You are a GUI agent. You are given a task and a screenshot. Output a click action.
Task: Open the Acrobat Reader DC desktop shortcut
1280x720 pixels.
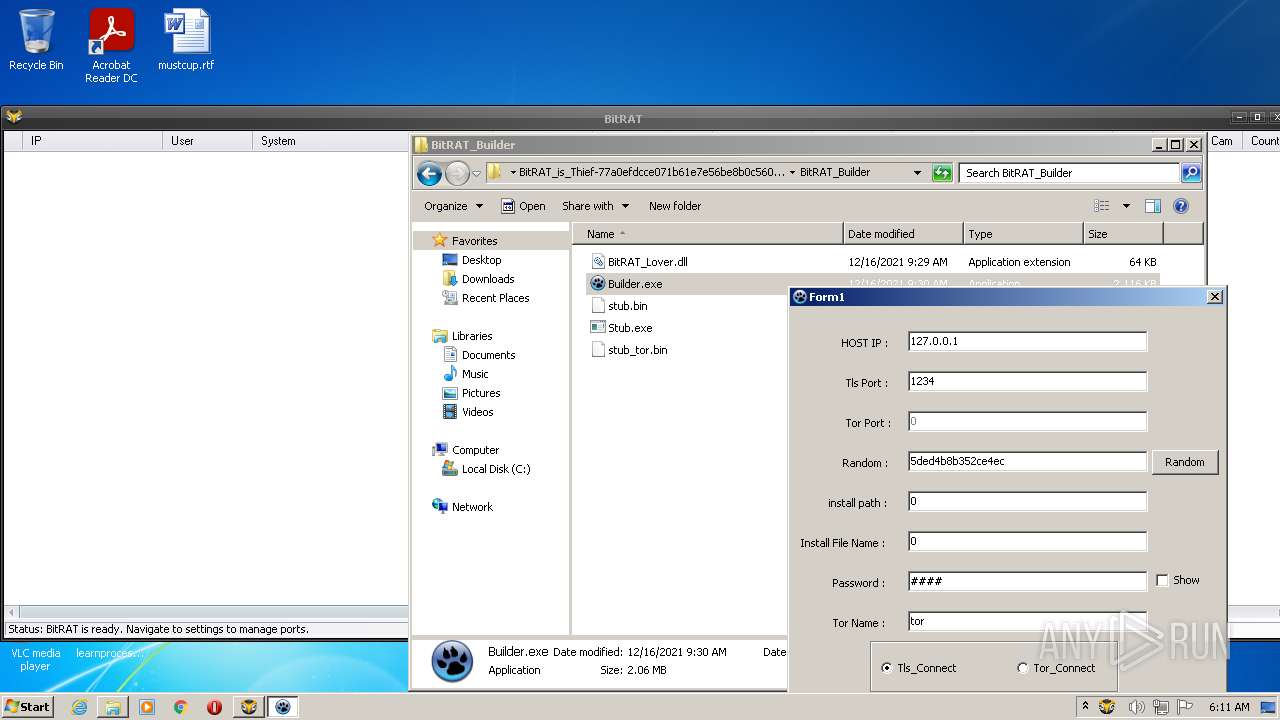[x=111, y=46]
